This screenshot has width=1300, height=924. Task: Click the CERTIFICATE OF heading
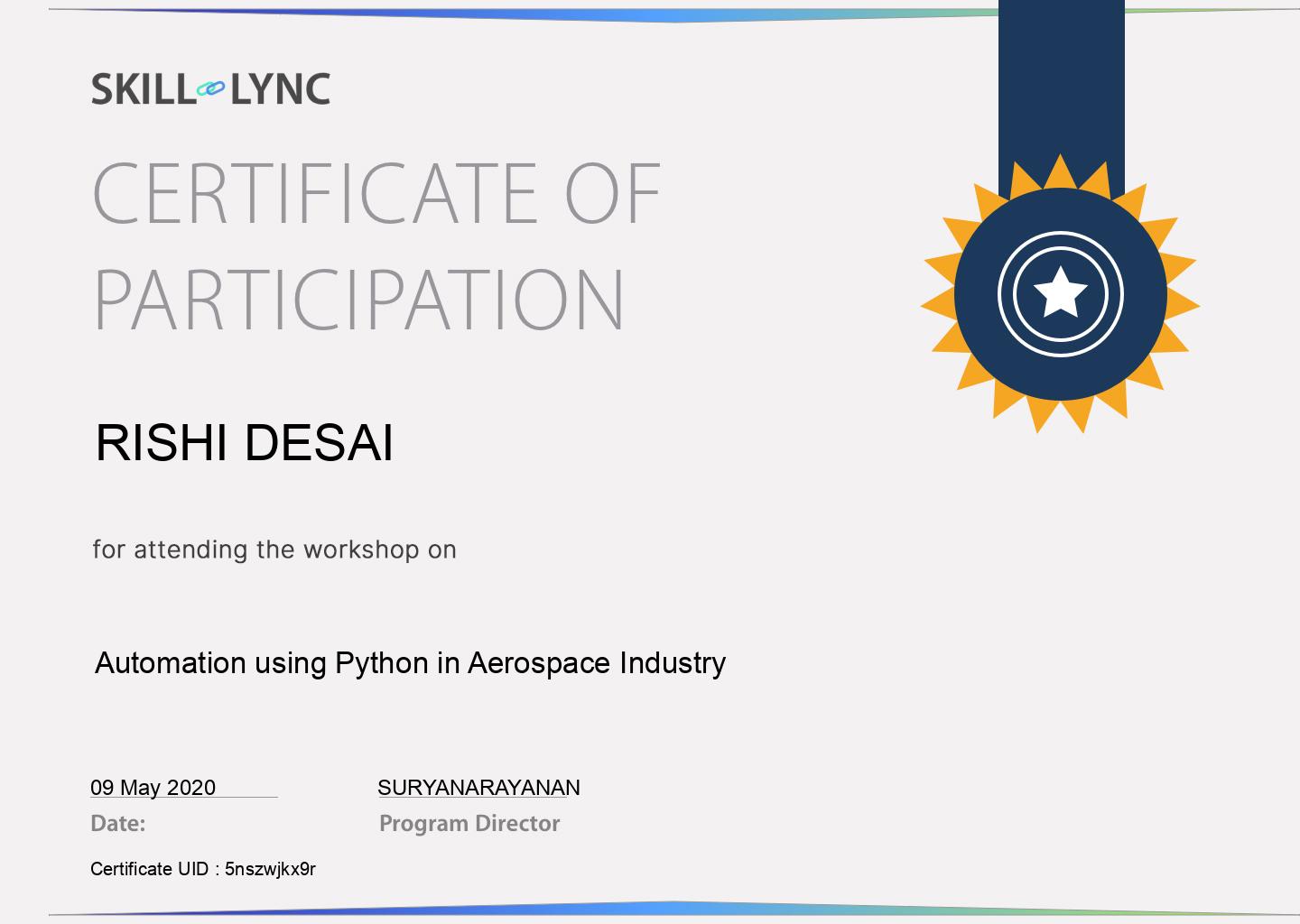pyautogui.click(x=376, y=190)
